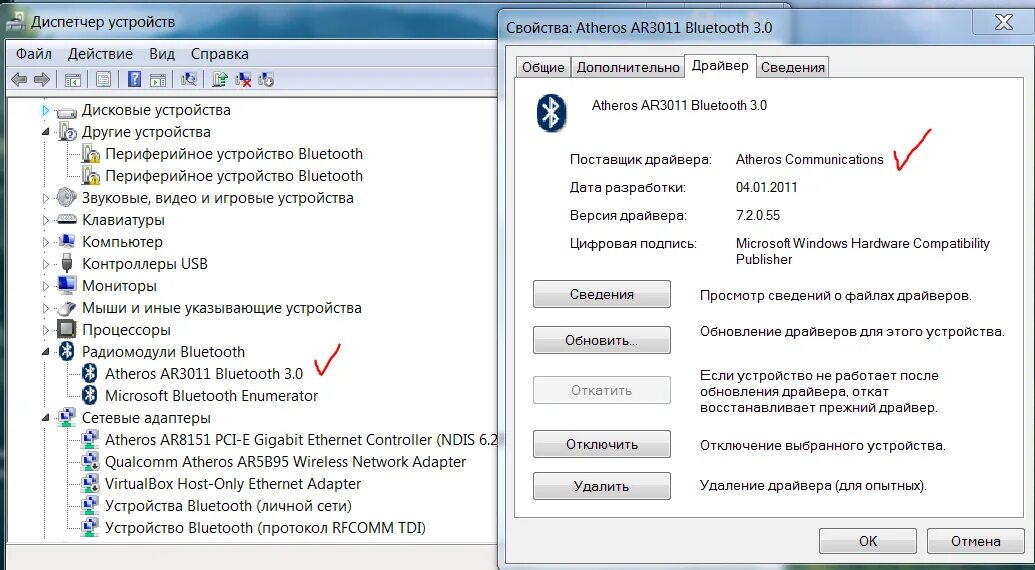Select the Bluetooth icon of Радиомодули Bluetooth

tap(67, 352)
